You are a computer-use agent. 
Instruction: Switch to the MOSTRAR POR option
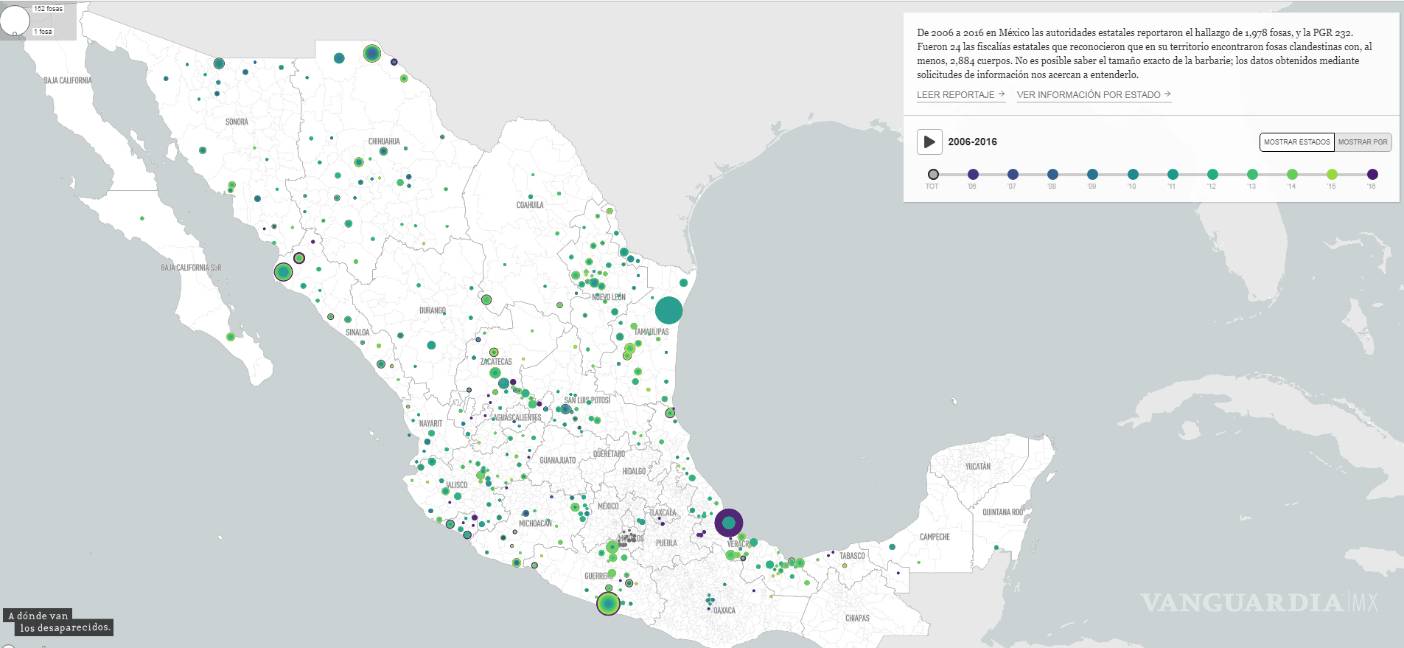1363,142
